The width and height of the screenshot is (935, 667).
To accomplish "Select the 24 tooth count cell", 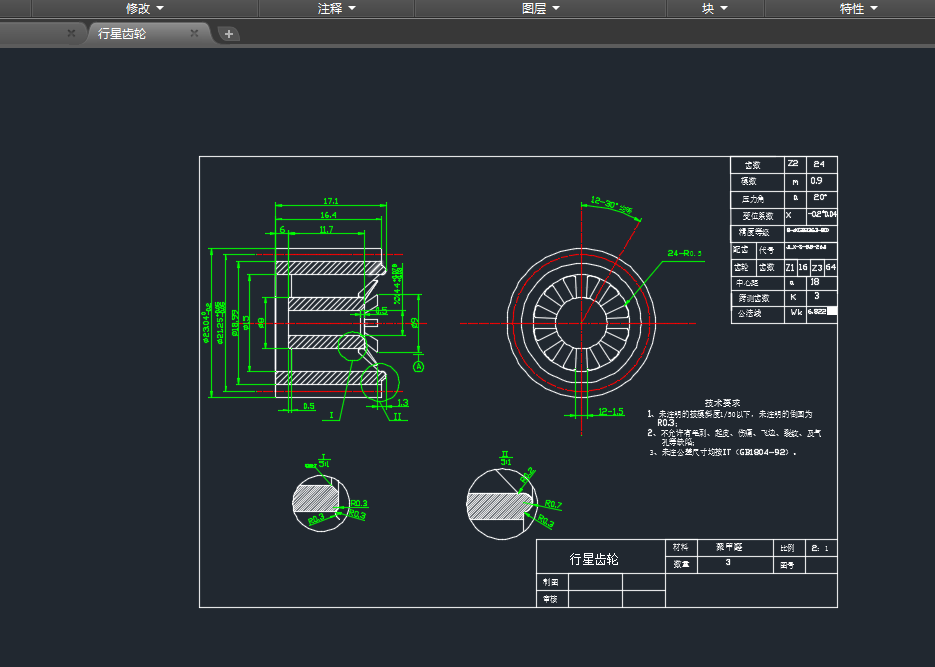I will coord(821,165).
